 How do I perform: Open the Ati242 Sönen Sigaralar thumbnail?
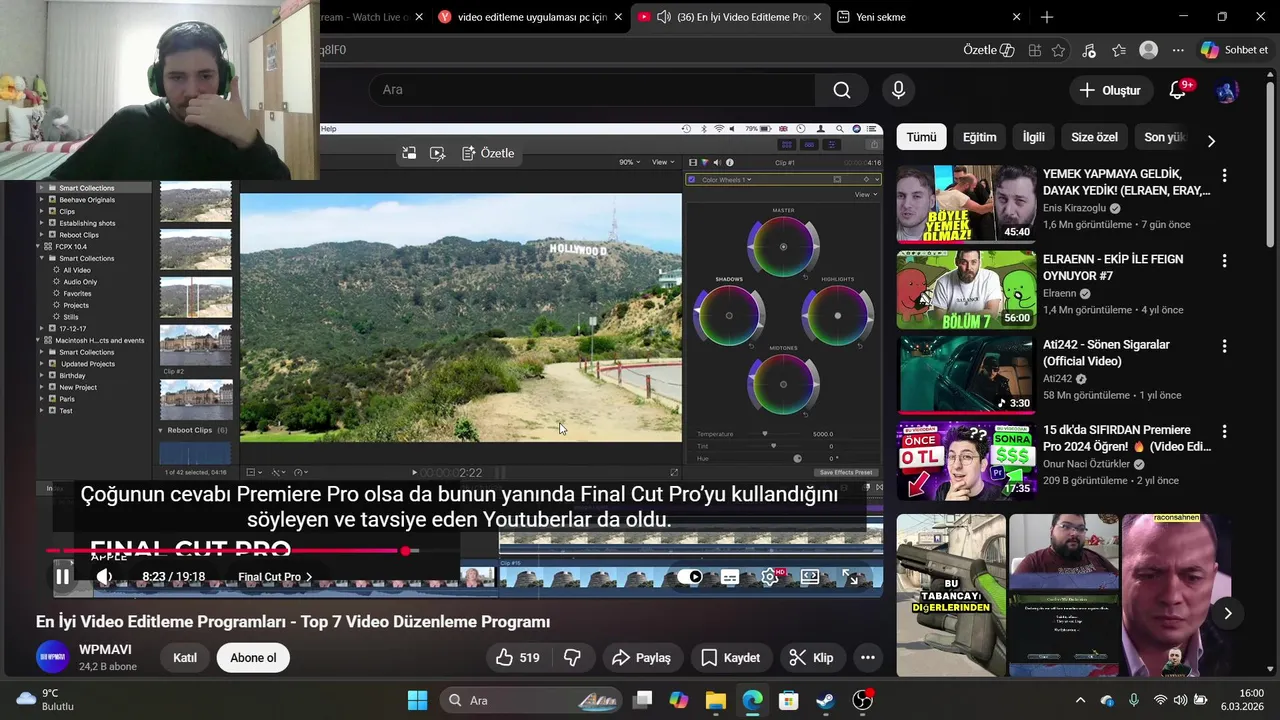coord(966,374)
